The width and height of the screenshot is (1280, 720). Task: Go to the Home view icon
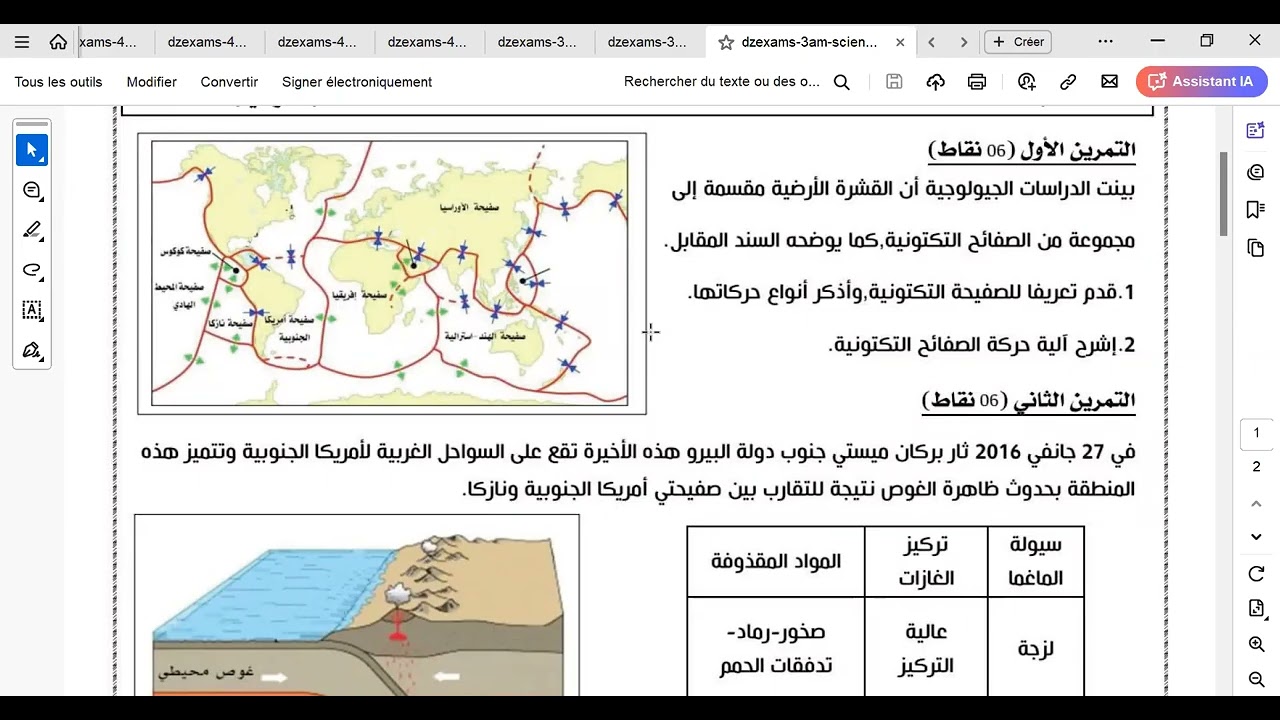click(58, 42)
